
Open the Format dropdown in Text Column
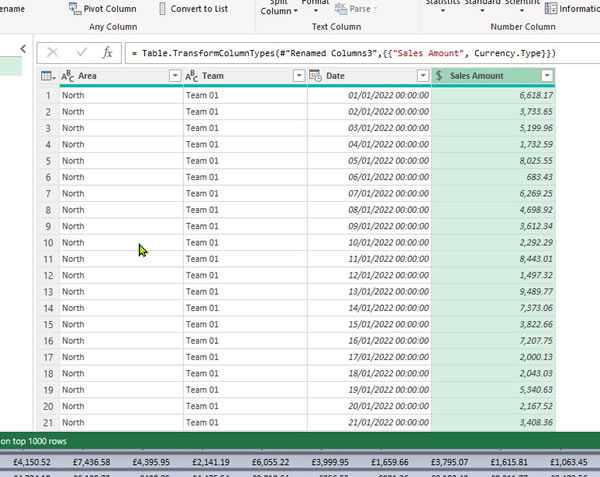tap(315, 5)
